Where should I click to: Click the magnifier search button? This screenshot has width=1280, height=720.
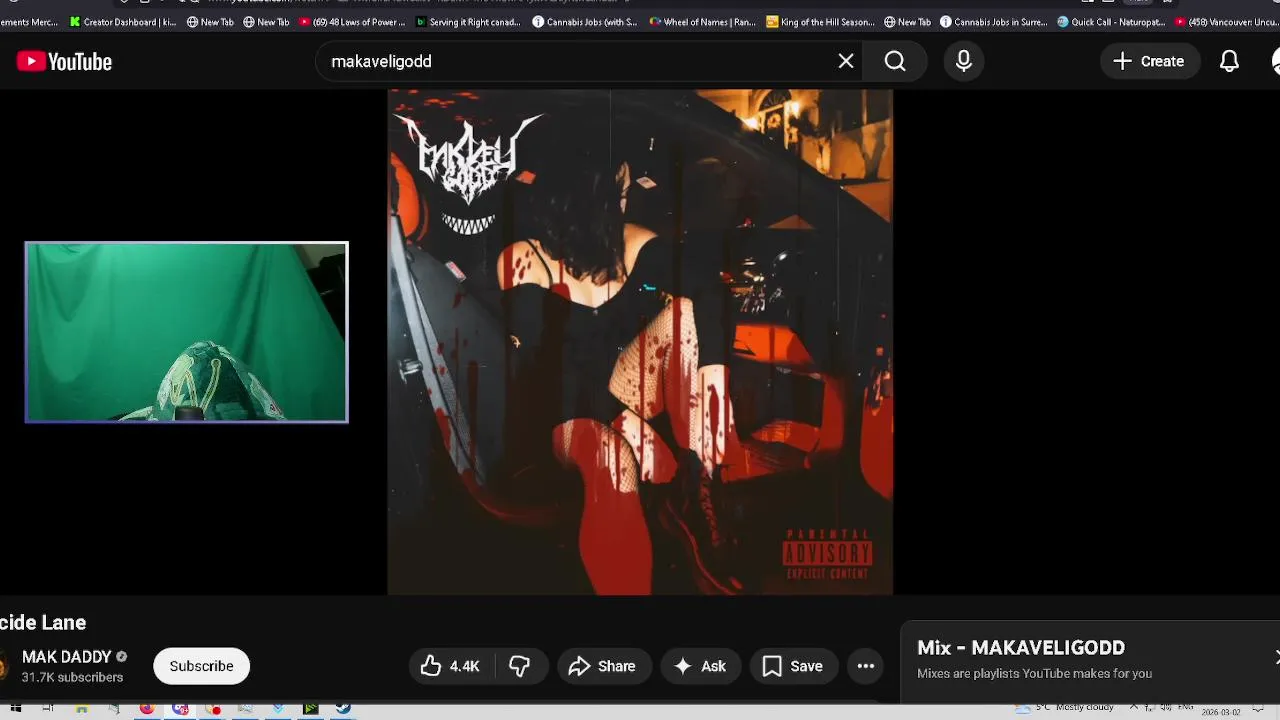(x=895, y=61)
